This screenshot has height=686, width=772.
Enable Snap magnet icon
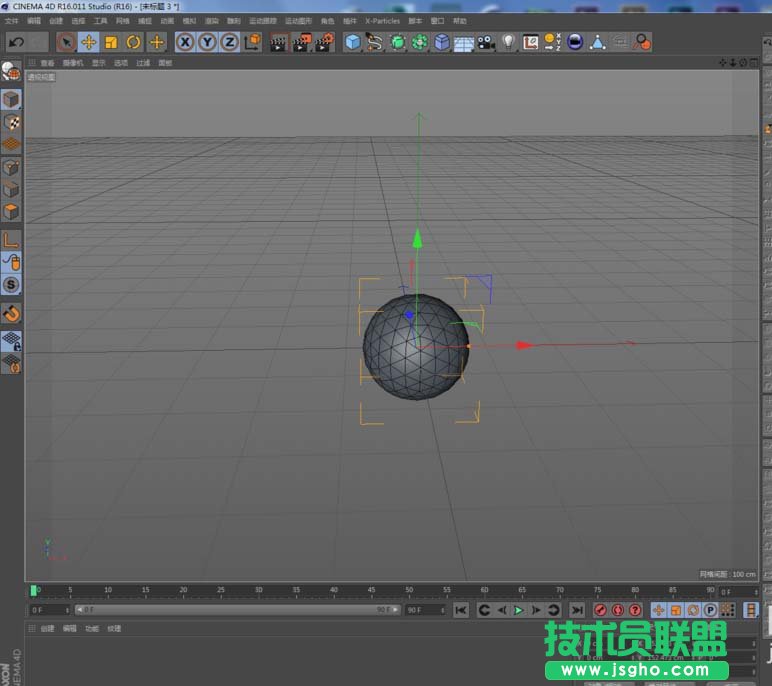[x=11, y=313]
